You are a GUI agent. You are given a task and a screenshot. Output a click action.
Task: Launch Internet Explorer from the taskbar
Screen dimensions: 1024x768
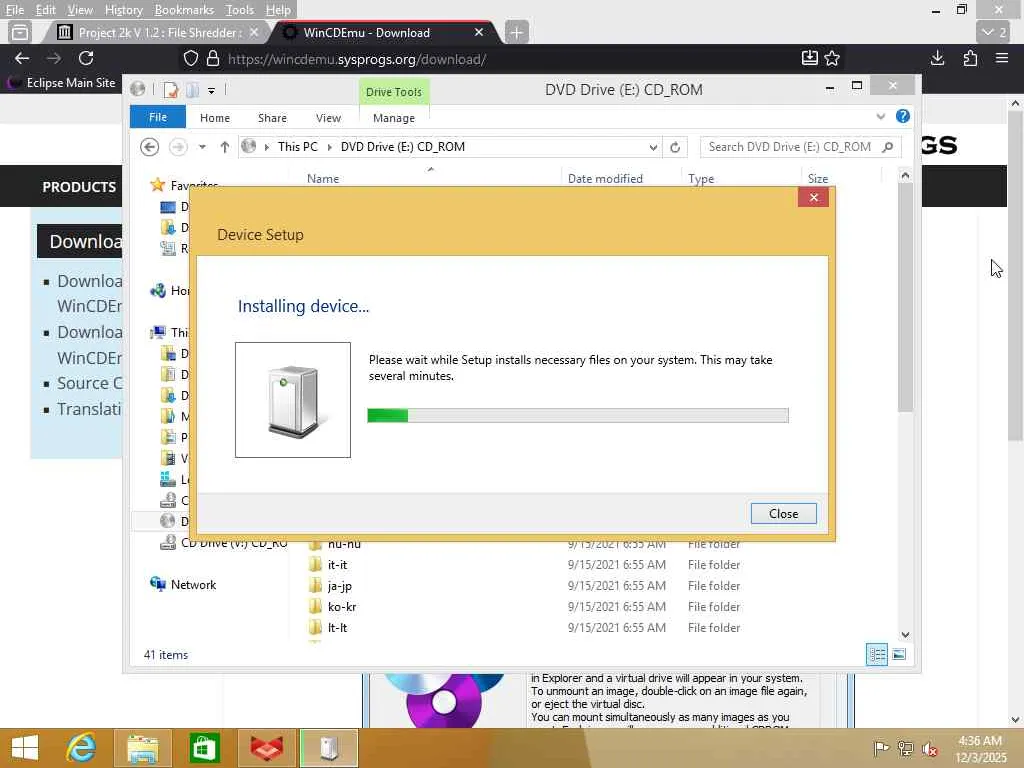81,748
